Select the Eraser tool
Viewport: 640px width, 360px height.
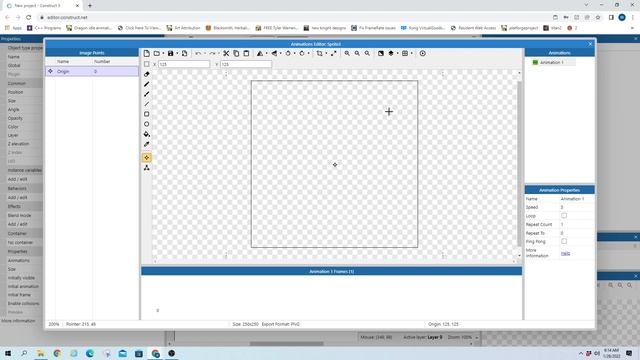[x=147, y=74]
